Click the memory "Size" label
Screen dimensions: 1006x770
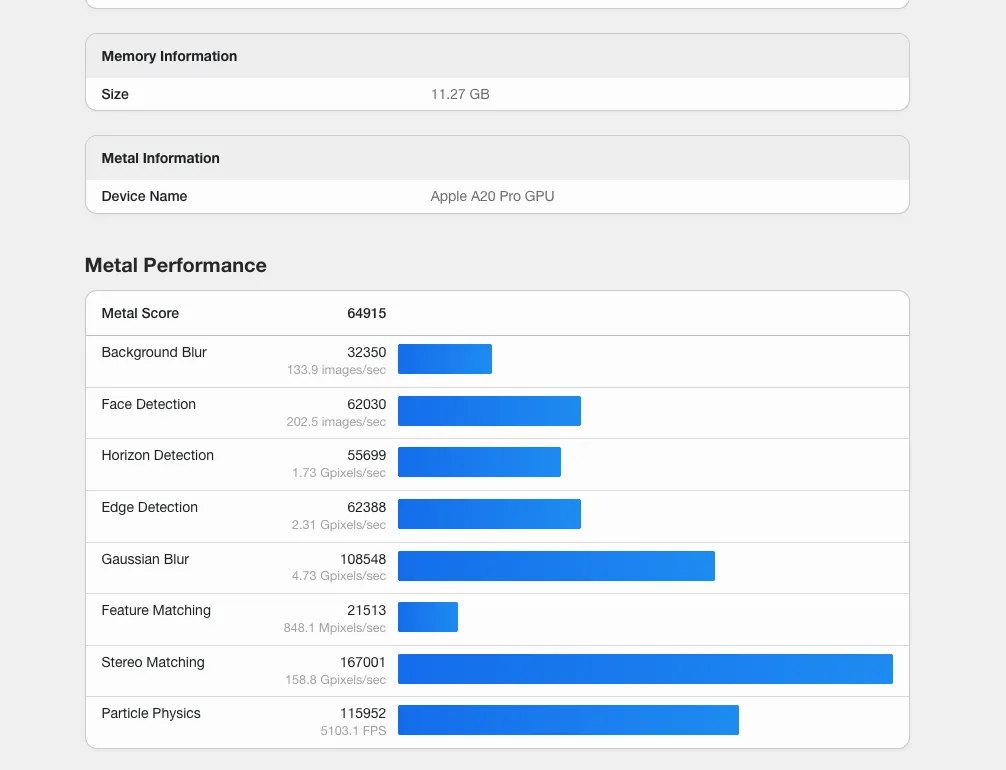point(115,94)
